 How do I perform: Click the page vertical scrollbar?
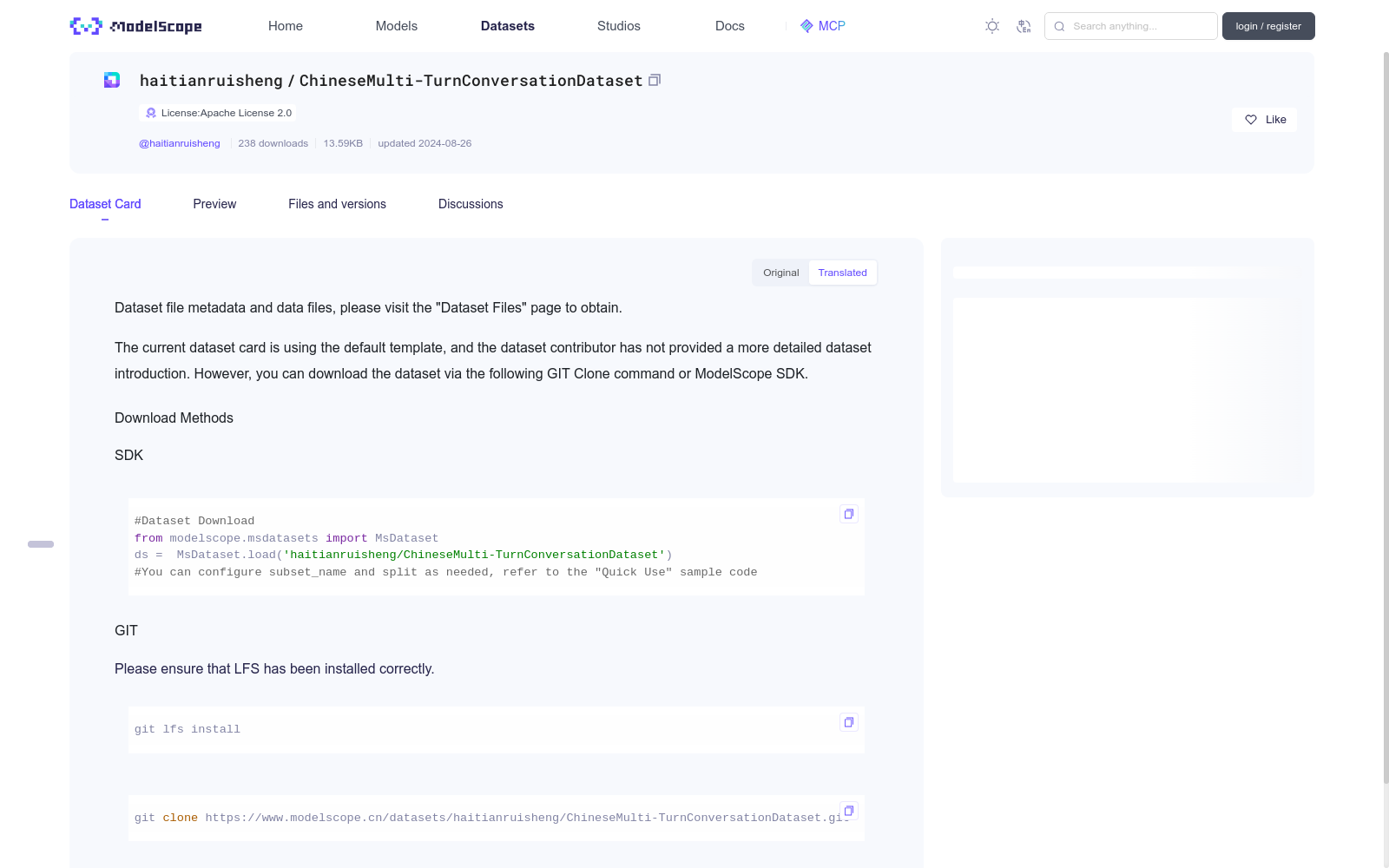(x=1386, y=417)
